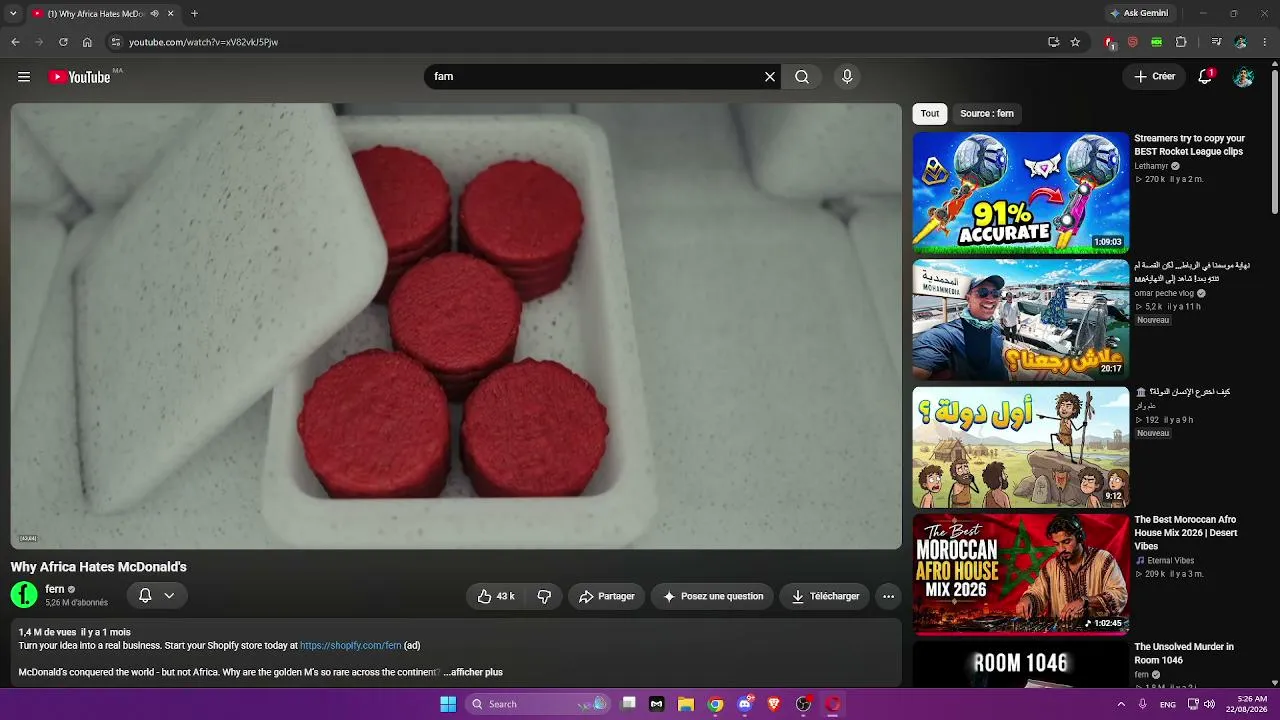
Task: Open the taskbar volume control
Action: coord(1209,704)
